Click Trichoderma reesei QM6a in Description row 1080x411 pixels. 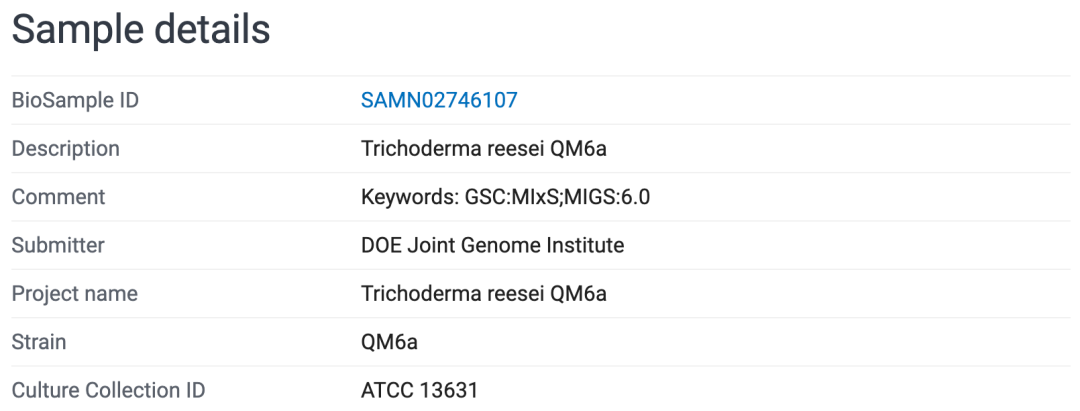click(x=484, y=149)
